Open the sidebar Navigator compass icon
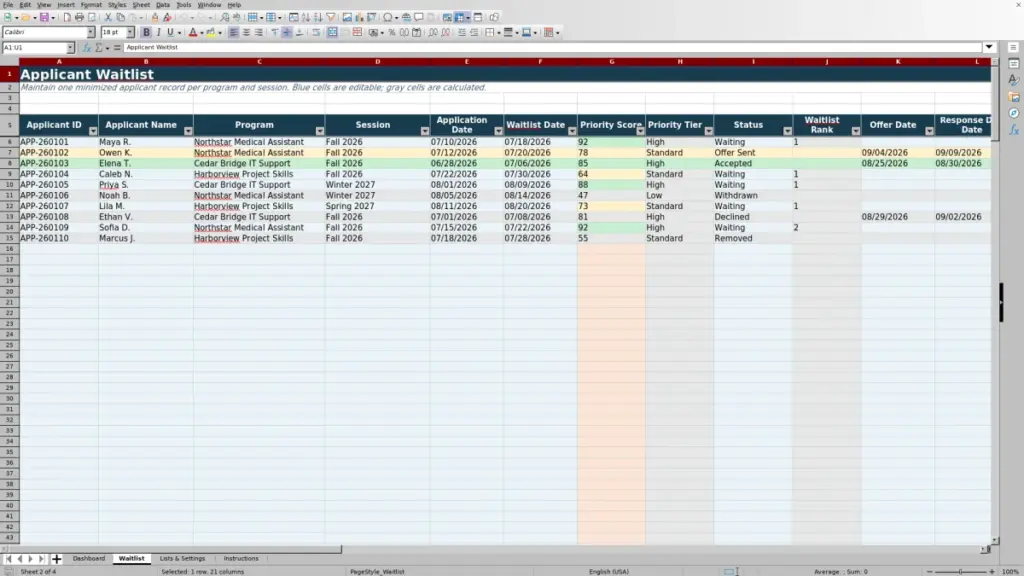Screen dimensions: 1024x576 [x=1014, y=113]
